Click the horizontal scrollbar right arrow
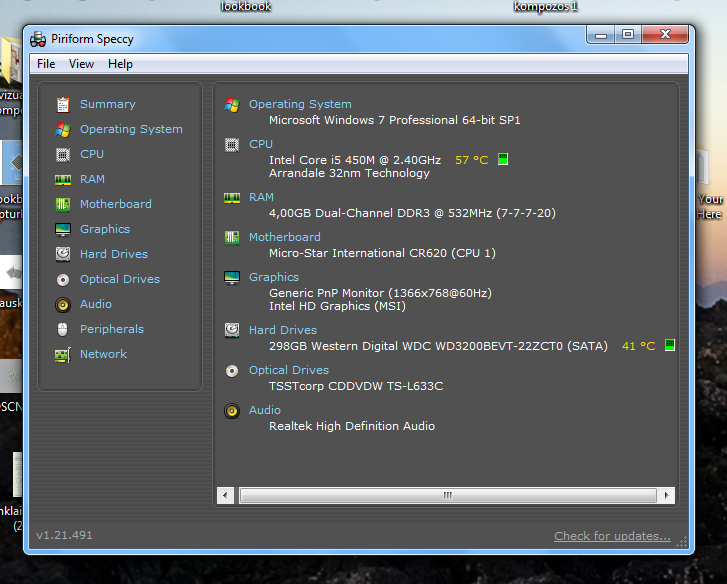 click(x=666, y=495)
